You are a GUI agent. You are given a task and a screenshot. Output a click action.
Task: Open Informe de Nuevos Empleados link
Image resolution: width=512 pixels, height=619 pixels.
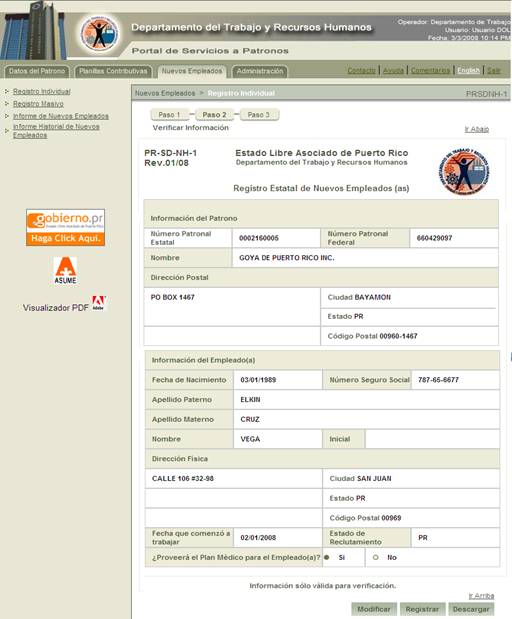click(61, 116)
